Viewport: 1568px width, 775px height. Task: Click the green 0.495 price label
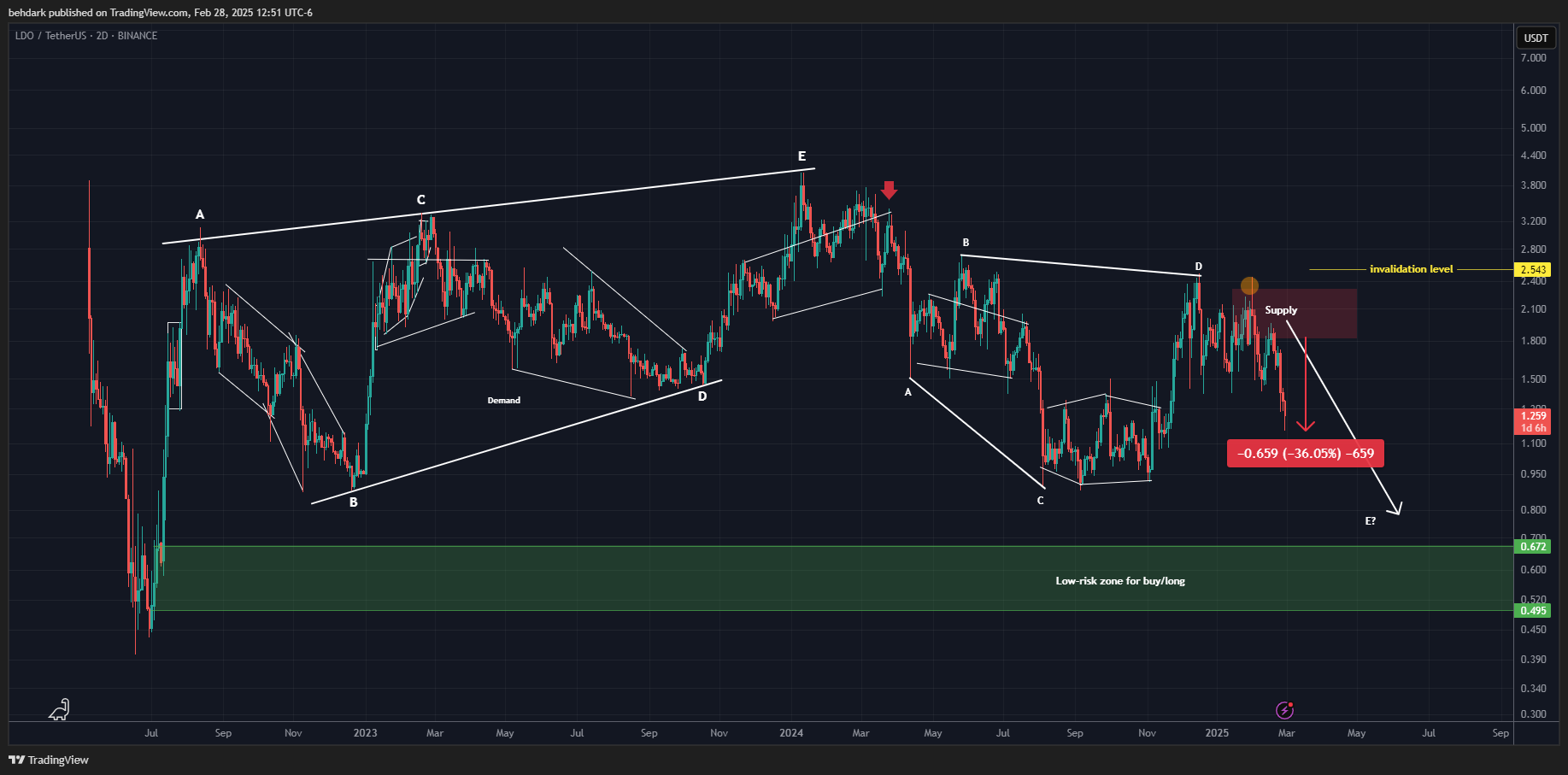[x=1533, y=610]
